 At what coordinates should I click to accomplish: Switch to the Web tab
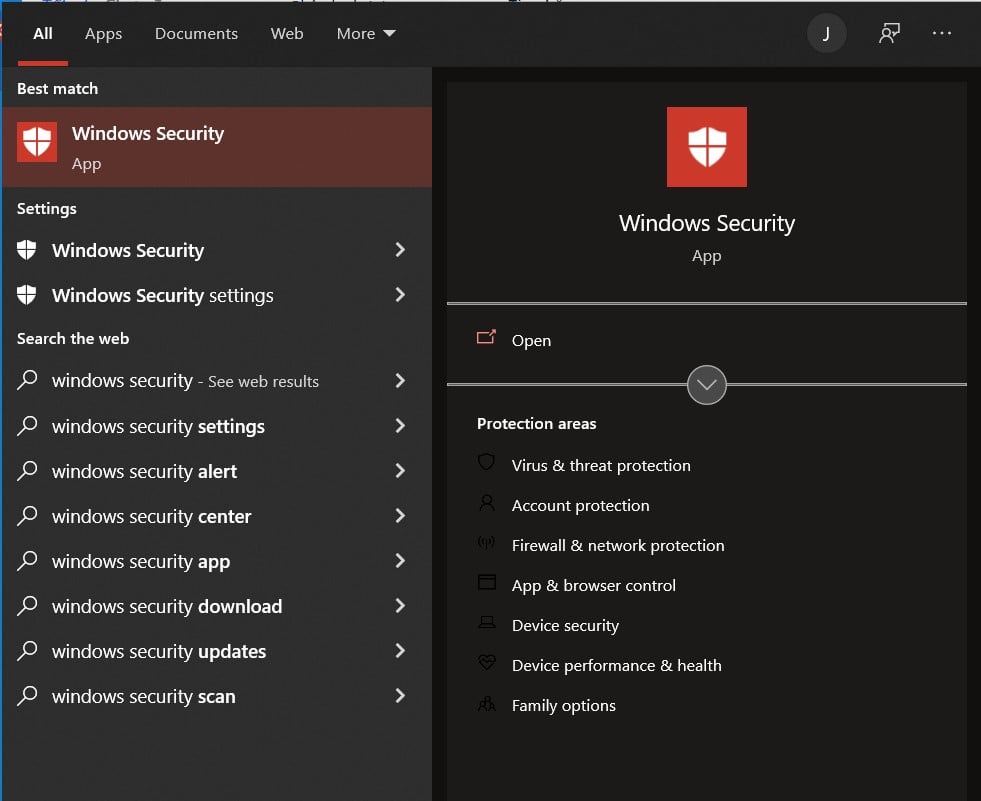(x=287, y=33)
